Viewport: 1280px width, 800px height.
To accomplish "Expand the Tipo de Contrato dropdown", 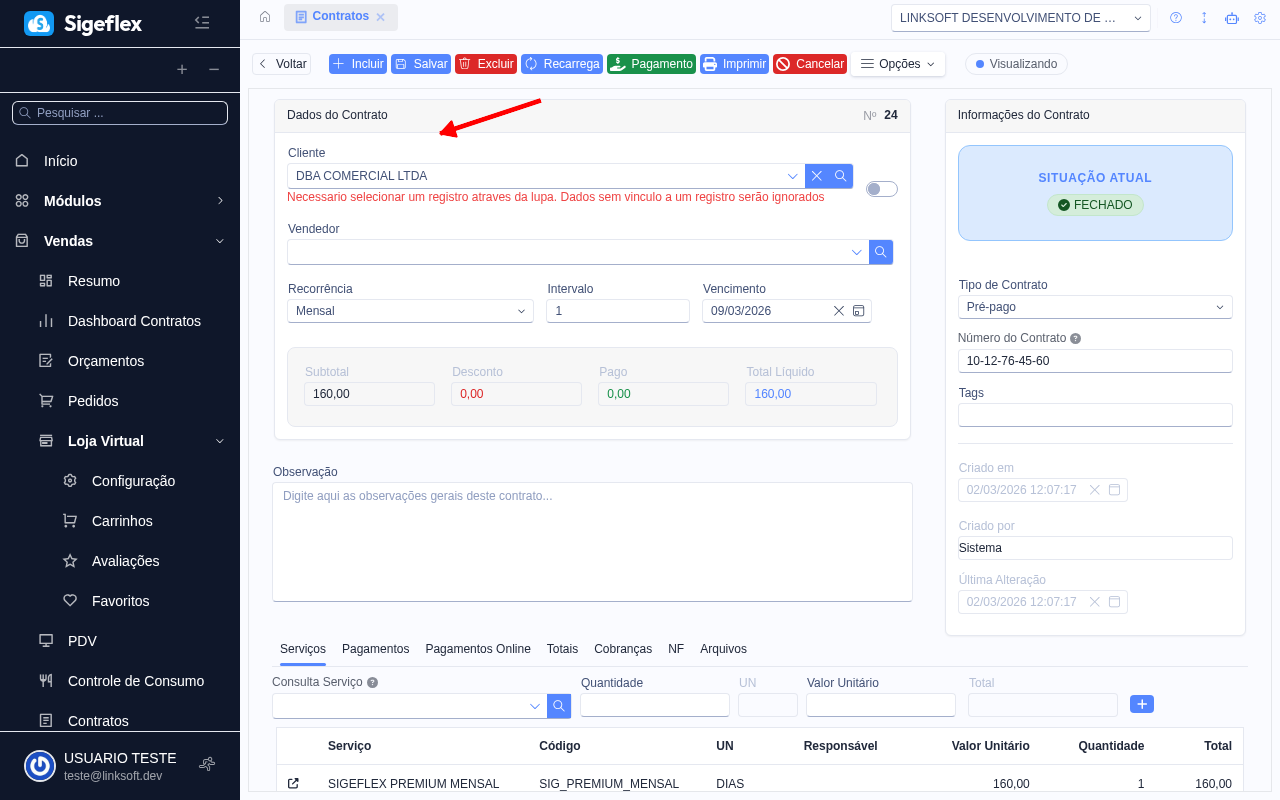I will pos(1095,307).
